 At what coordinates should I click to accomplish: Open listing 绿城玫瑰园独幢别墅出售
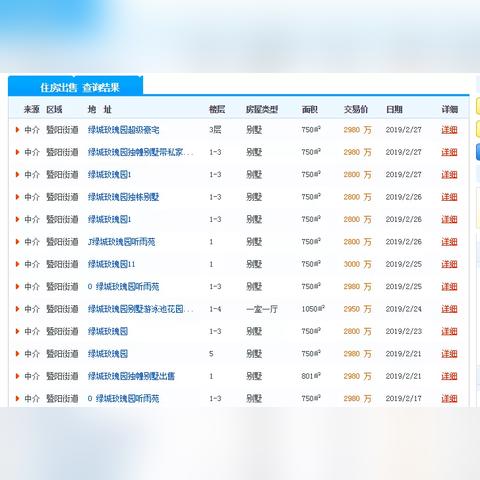[131, 376]
